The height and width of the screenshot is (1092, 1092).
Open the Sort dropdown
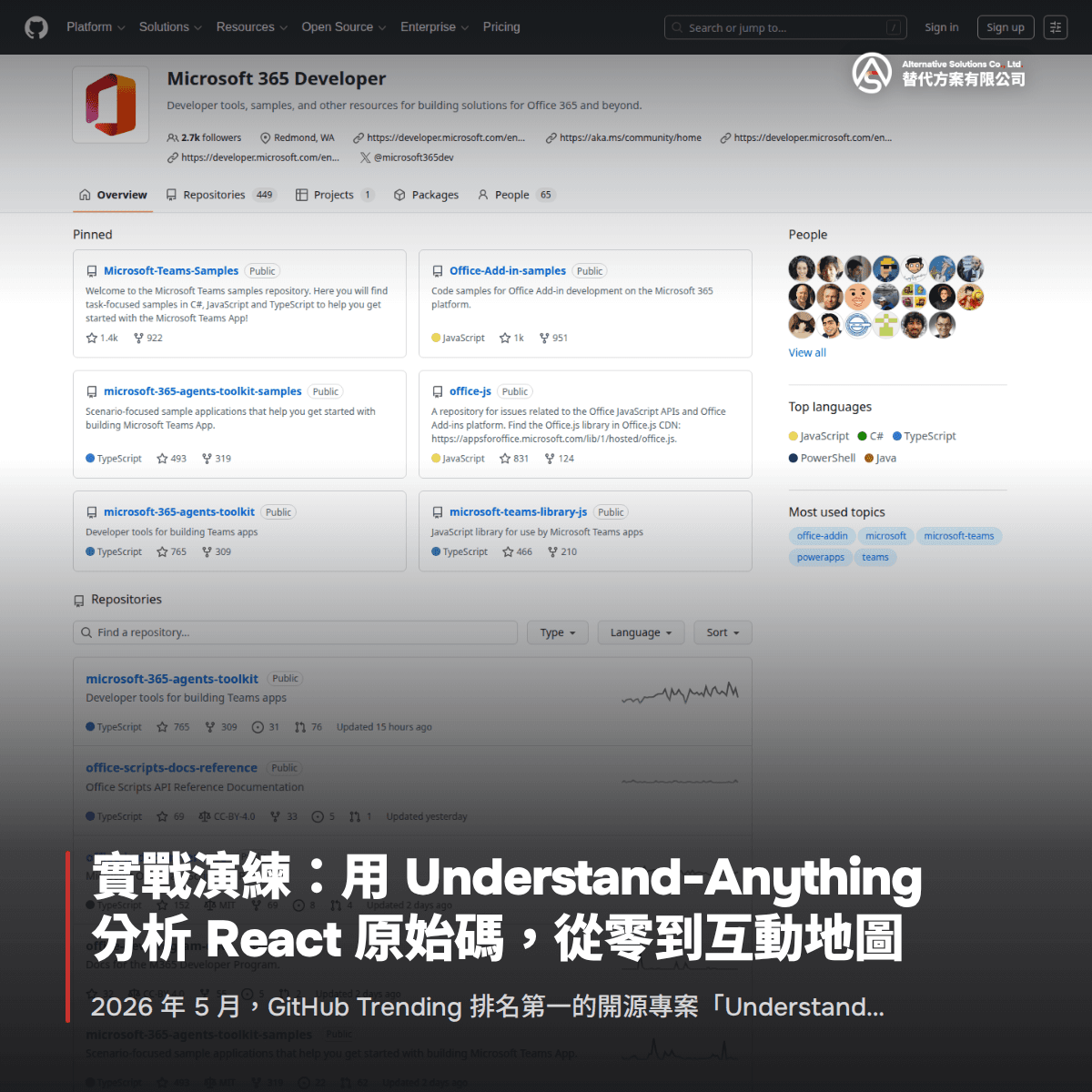click(x=723, y=632)
